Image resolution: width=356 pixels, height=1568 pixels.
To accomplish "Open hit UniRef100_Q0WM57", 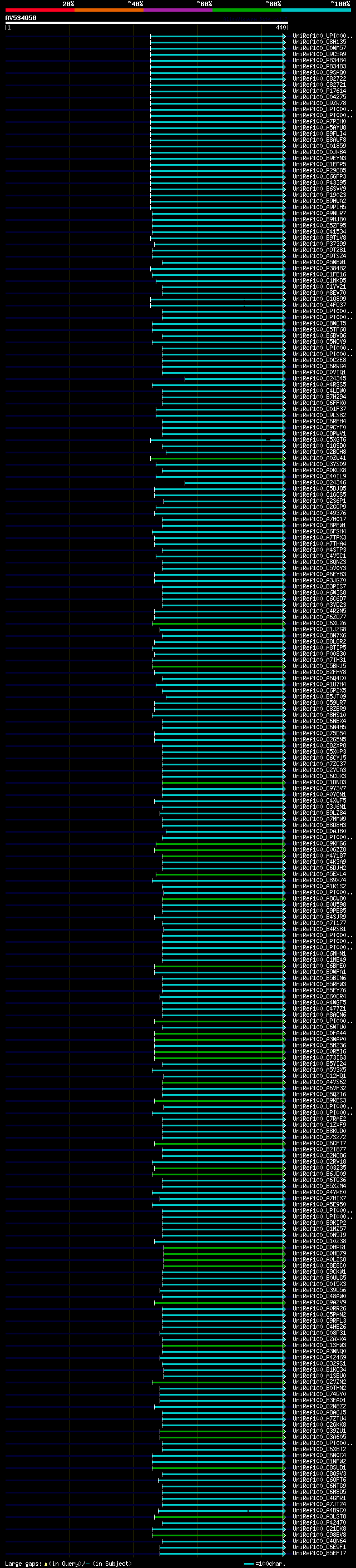I will (319, 48).
